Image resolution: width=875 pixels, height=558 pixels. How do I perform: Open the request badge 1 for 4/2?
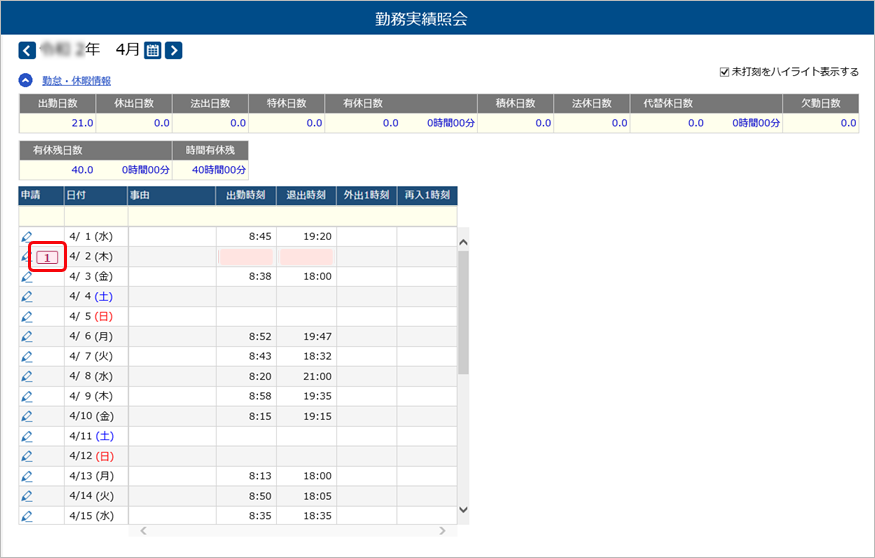click(47, 257)
